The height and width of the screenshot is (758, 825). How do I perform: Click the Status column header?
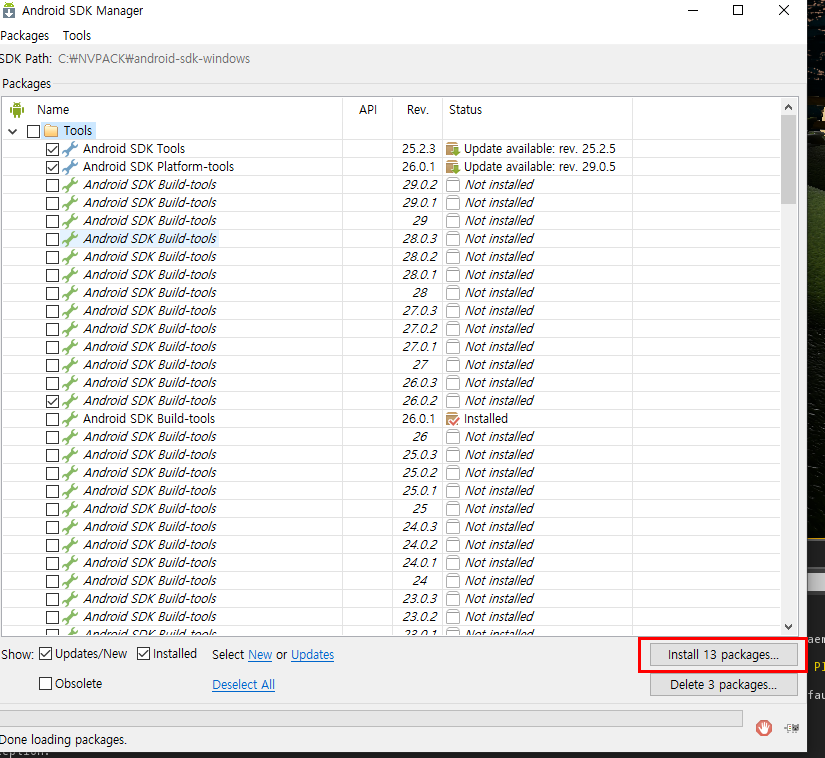coord(465,110)
